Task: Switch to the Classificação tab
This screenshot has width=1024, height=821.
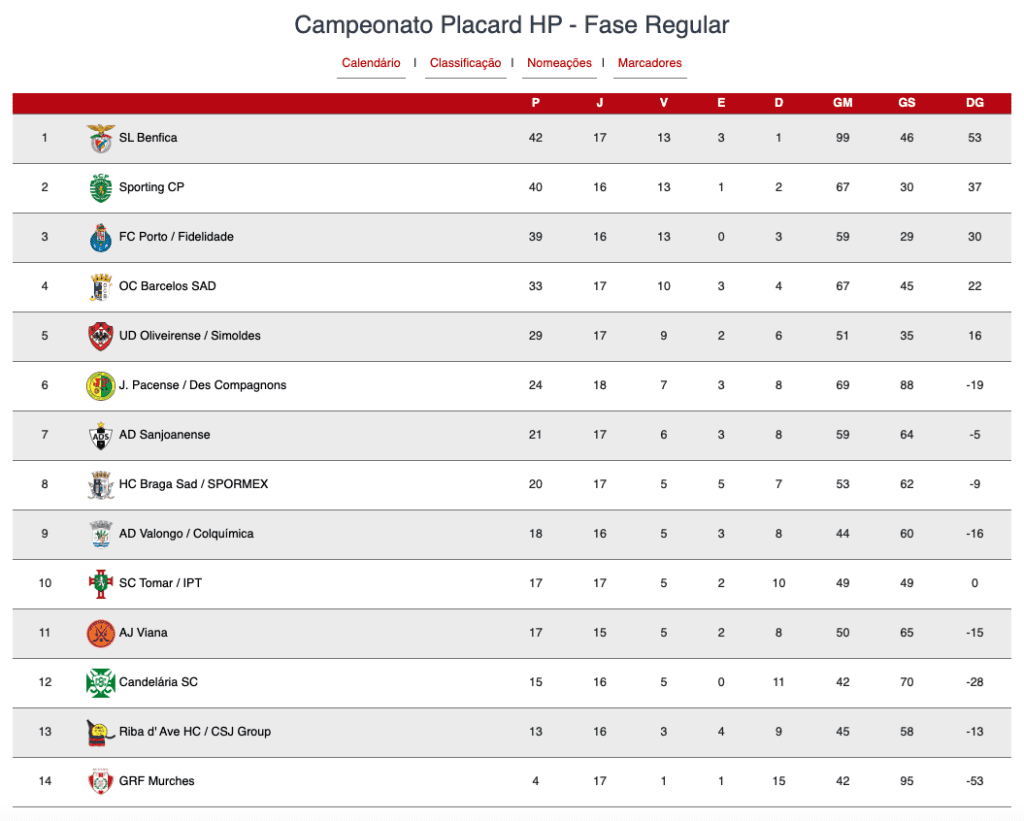Action: coord(465,63)
